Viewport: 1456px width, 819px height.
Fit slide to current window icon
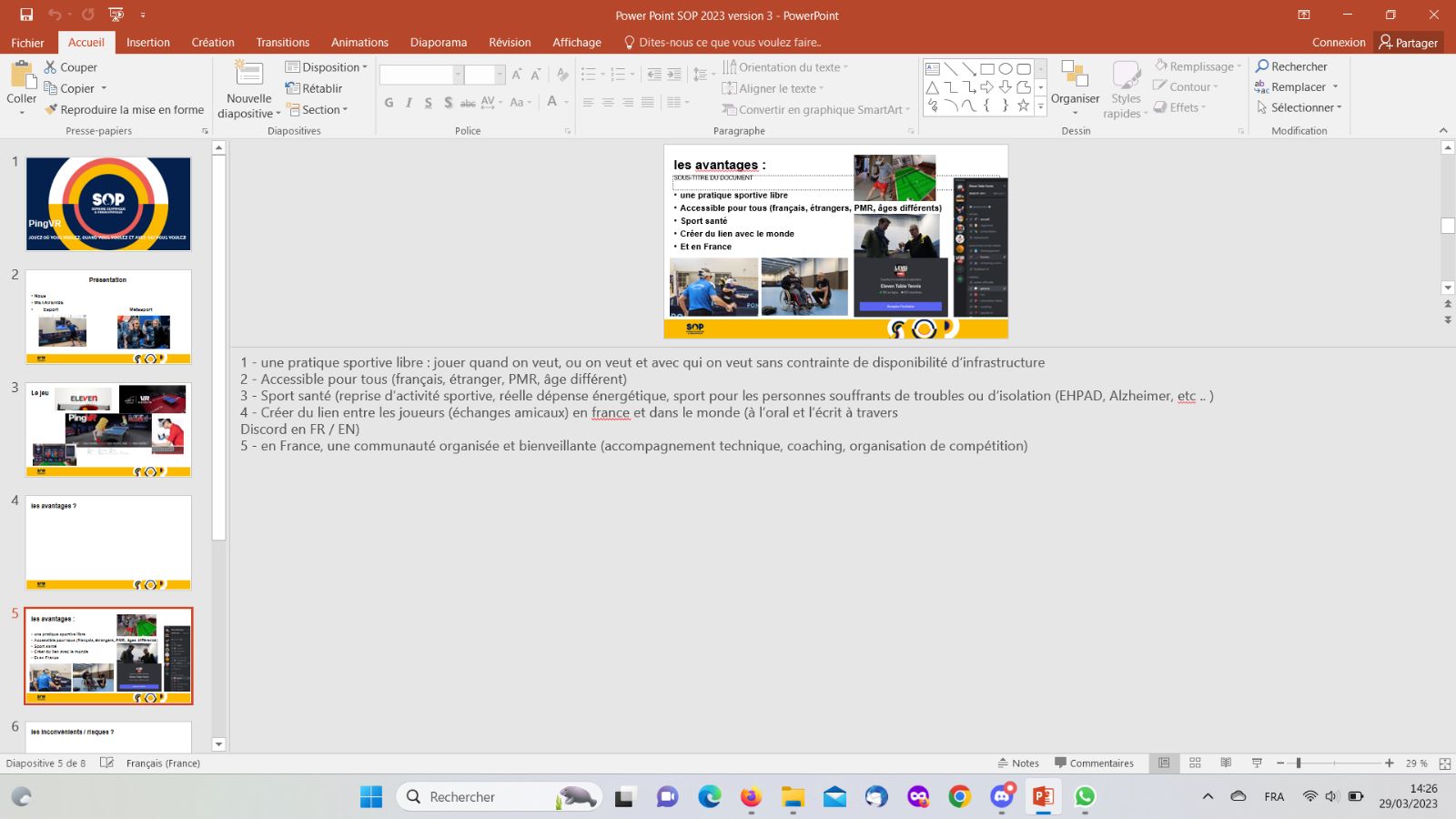(x=1444, y=763)
